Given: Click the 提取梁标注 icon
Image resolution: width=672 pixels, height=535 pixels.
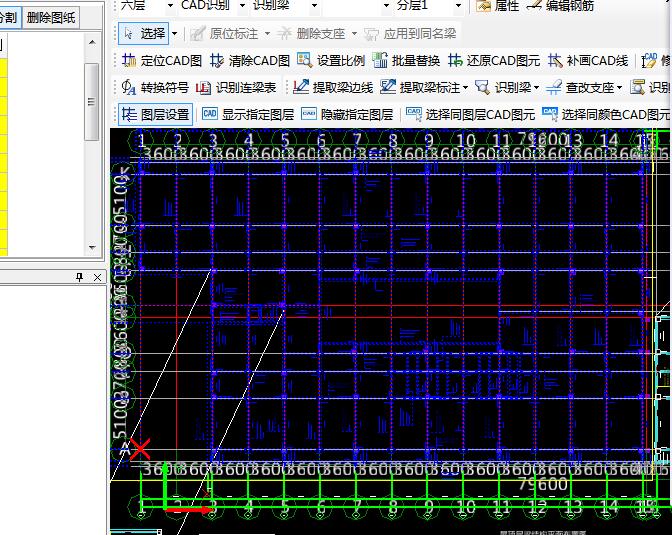Looking at the screenshot, I should 388,87.
